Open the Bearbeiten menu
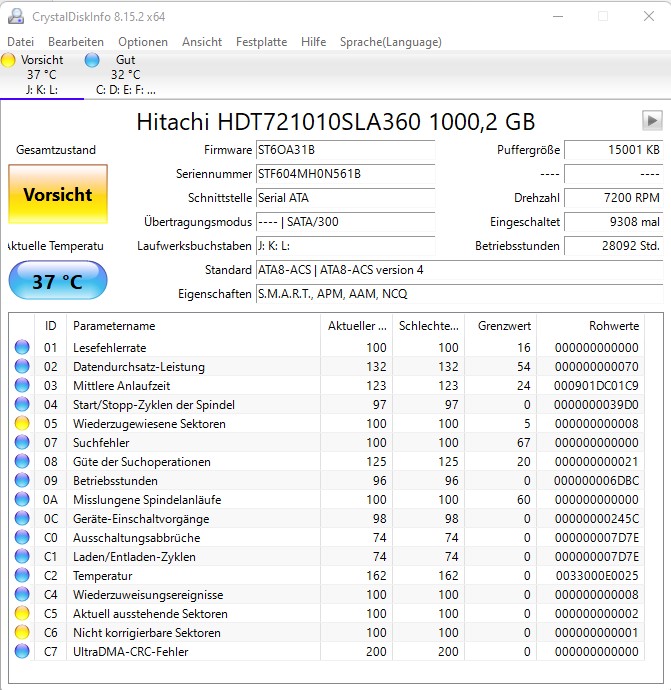Screen dimensions: 671x690 tap(76, 42)
